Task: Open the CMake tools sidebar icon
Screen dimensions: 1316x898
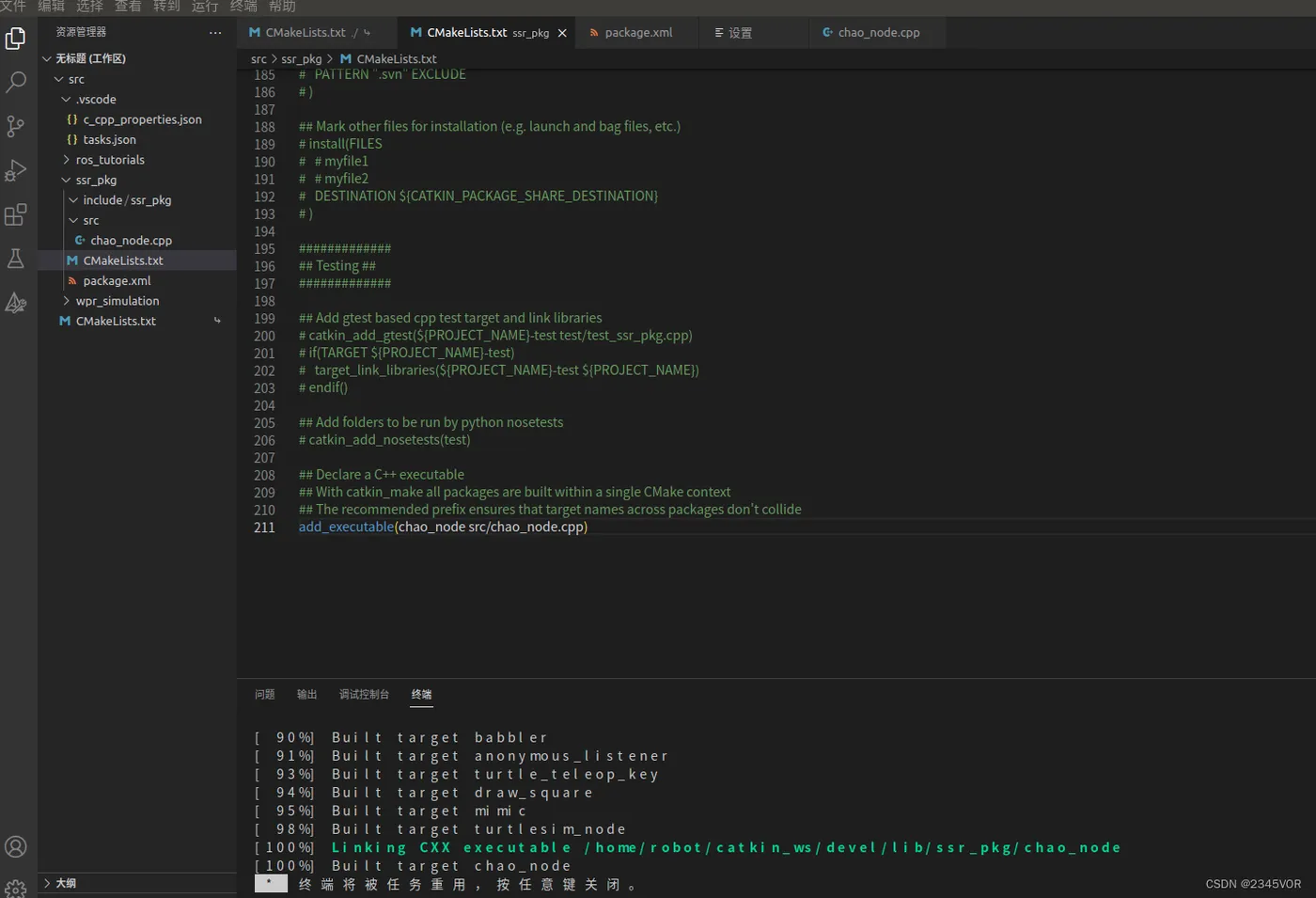Action: point(16,303)
